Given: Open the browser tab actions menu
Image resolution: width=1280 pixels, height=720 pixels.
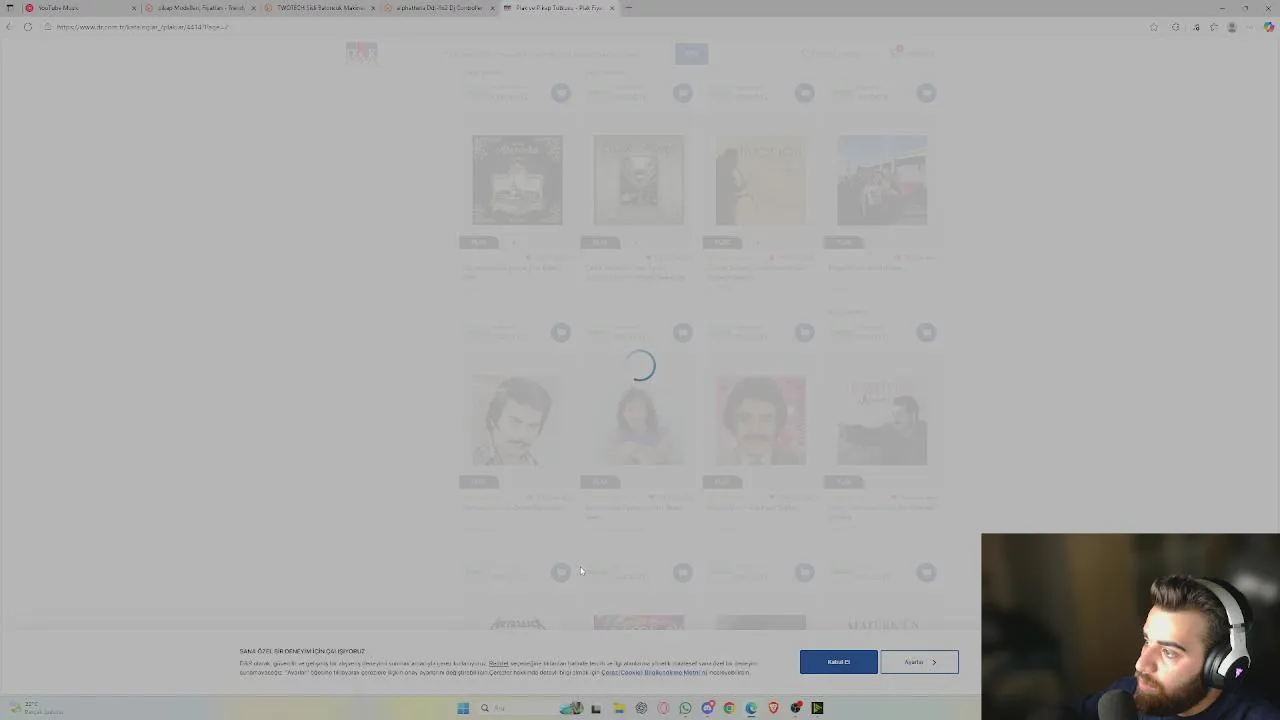Looking at the screenshot, I should click(x=10, y=8).
